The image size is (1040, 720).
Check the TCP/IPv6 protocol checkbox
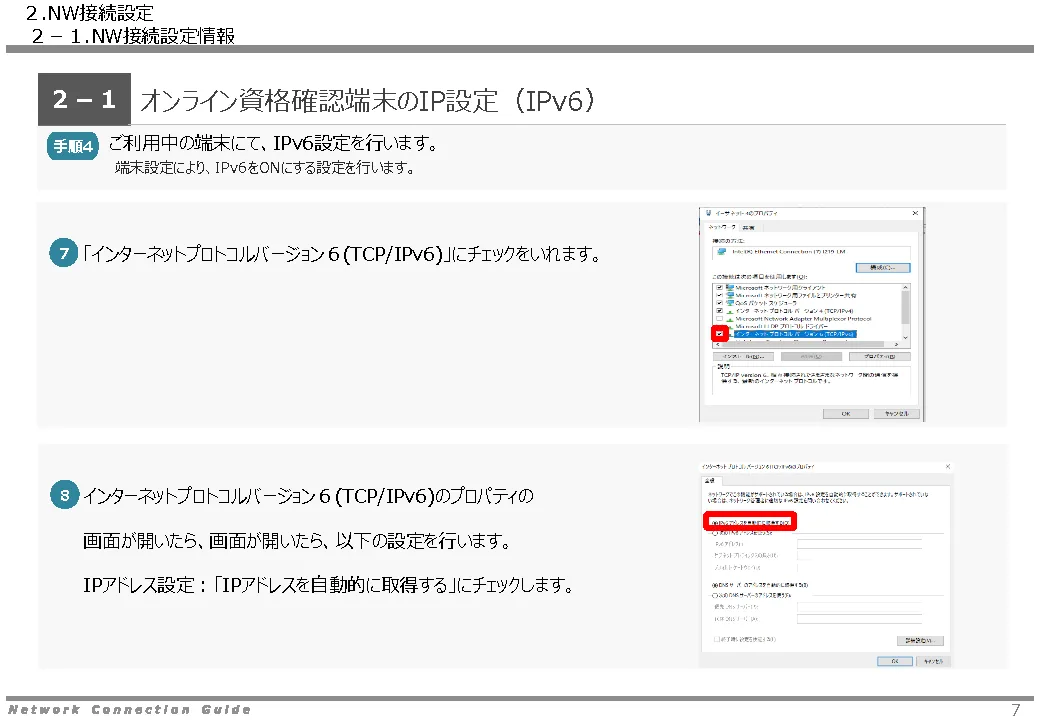coord(718,334)
